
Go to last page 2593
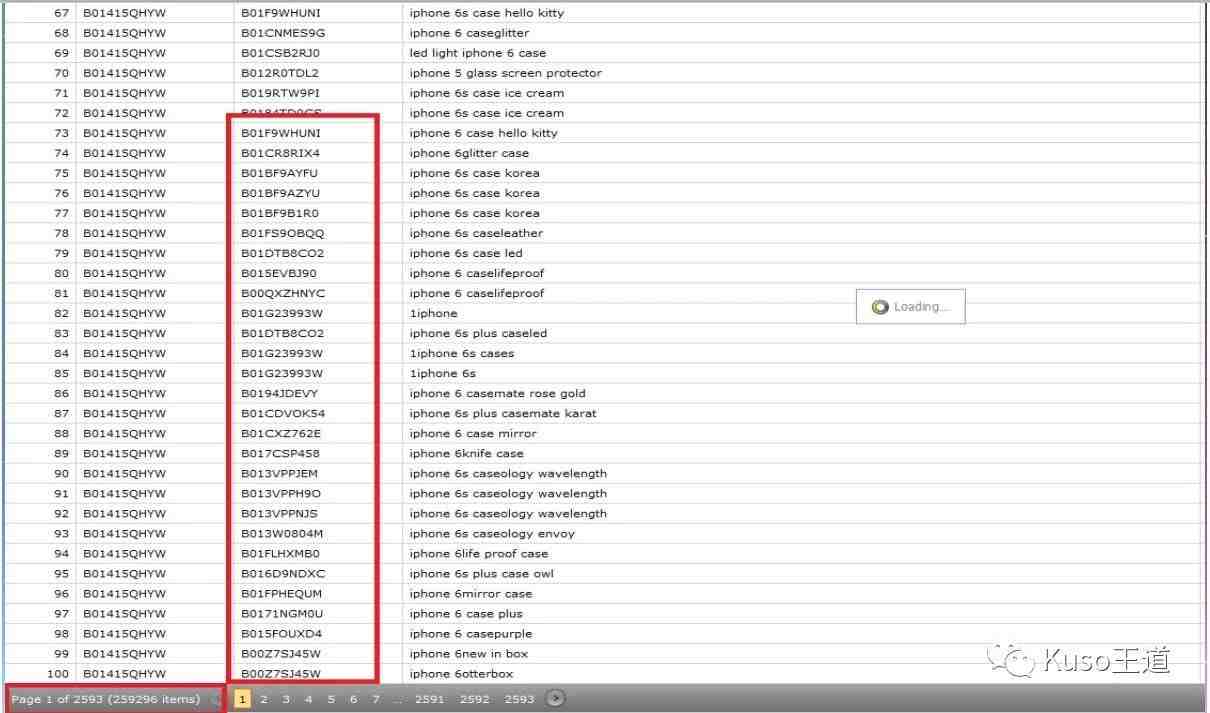519,699
